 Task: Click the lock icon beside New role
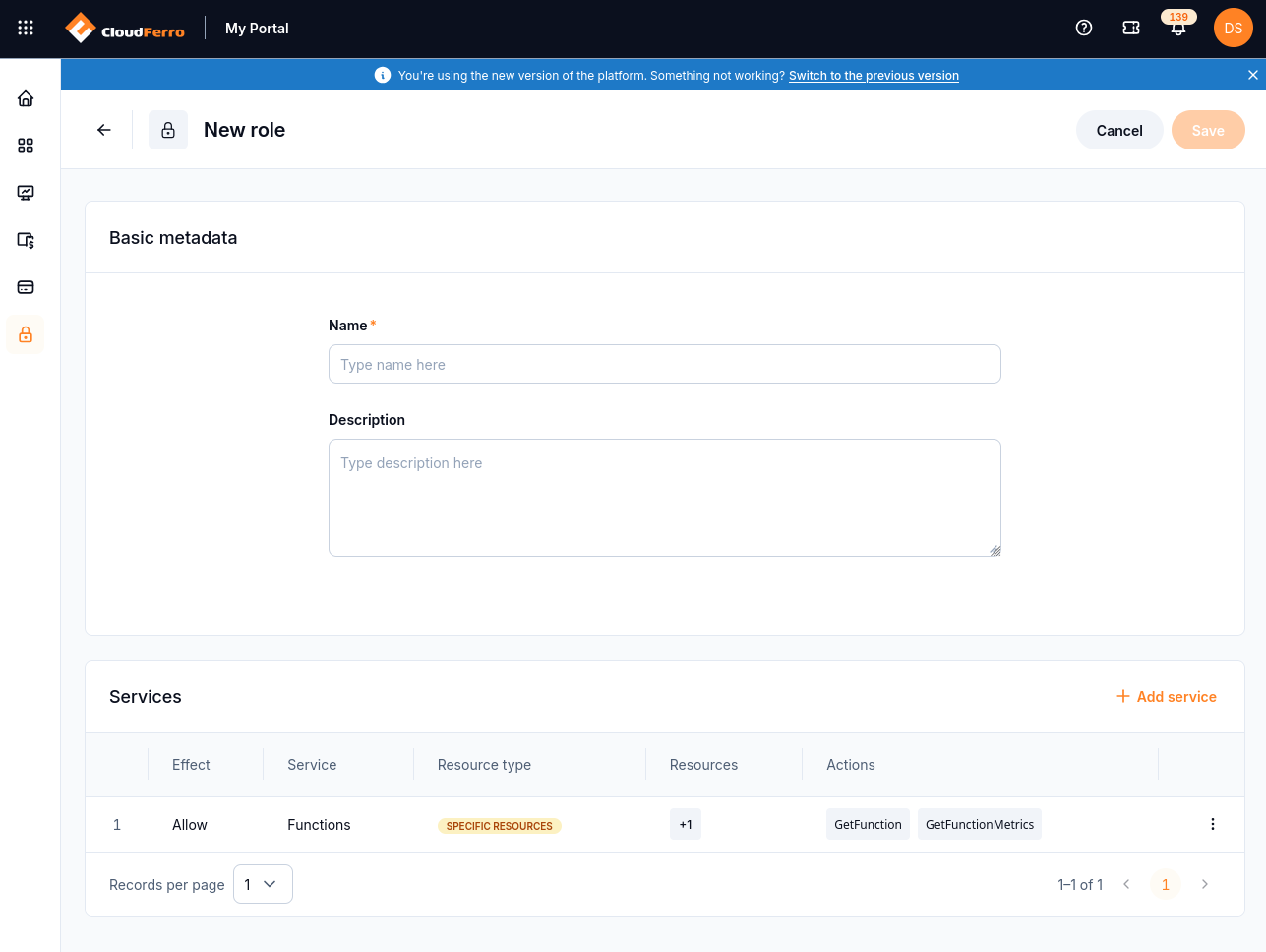coord(168,130)
